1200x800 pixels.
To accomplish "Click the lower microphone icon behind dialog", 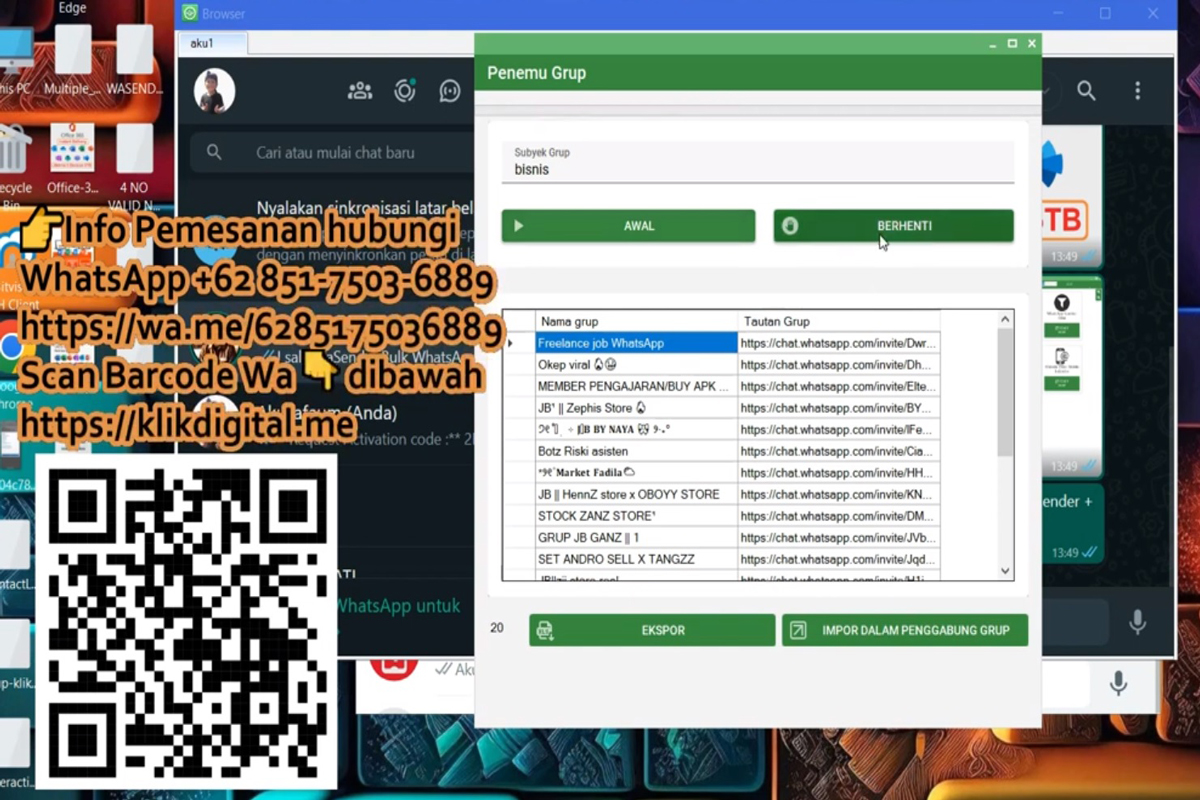I will pos(1118,684).
